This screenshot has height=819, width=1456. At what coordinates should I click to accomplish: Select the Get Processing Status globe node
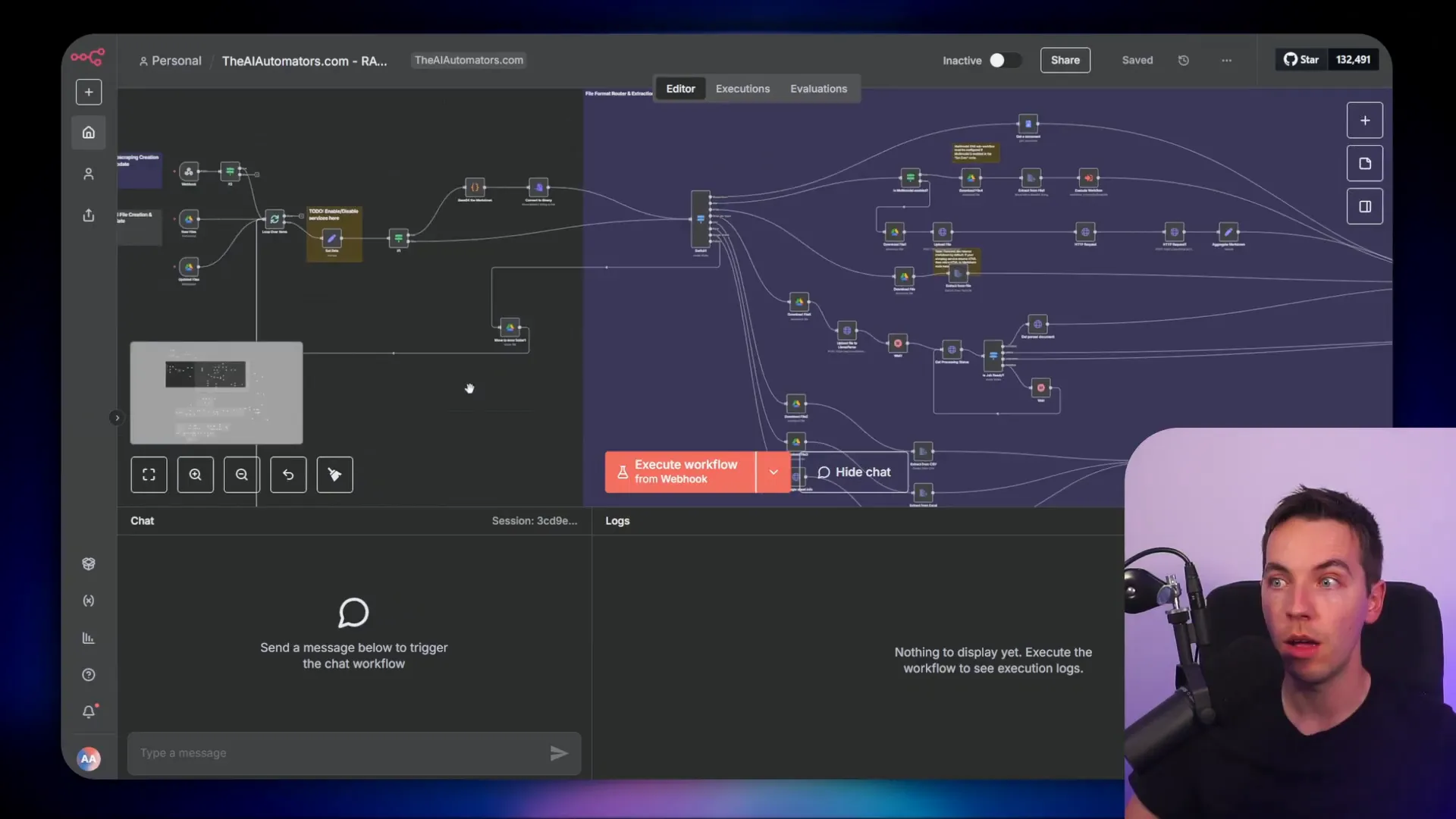tap(952, 350)
